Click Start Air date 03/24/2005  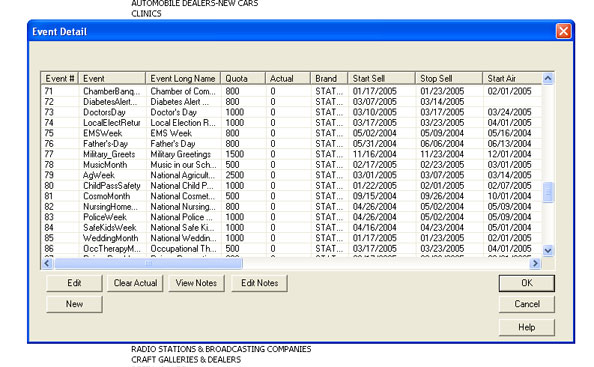click(510, 112)
